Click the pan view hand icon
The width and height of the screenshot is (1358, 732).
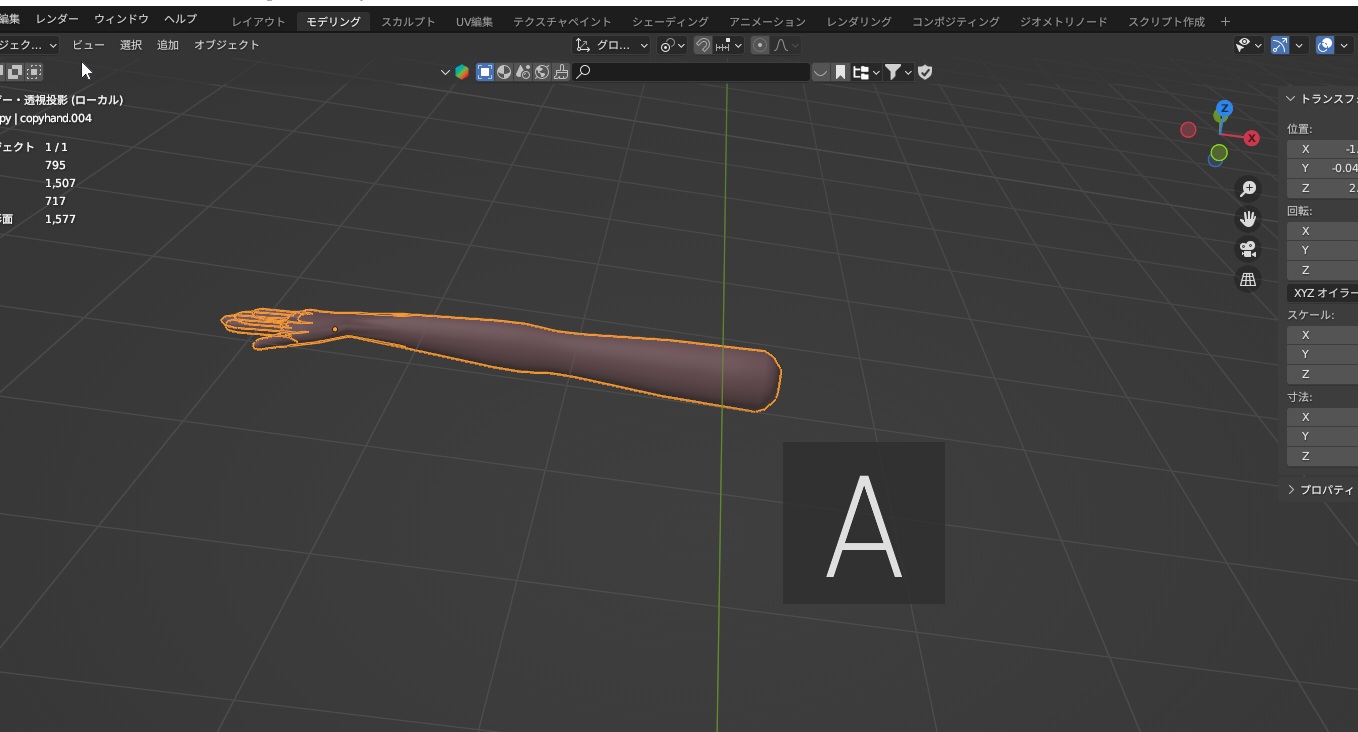[1247, 219]
